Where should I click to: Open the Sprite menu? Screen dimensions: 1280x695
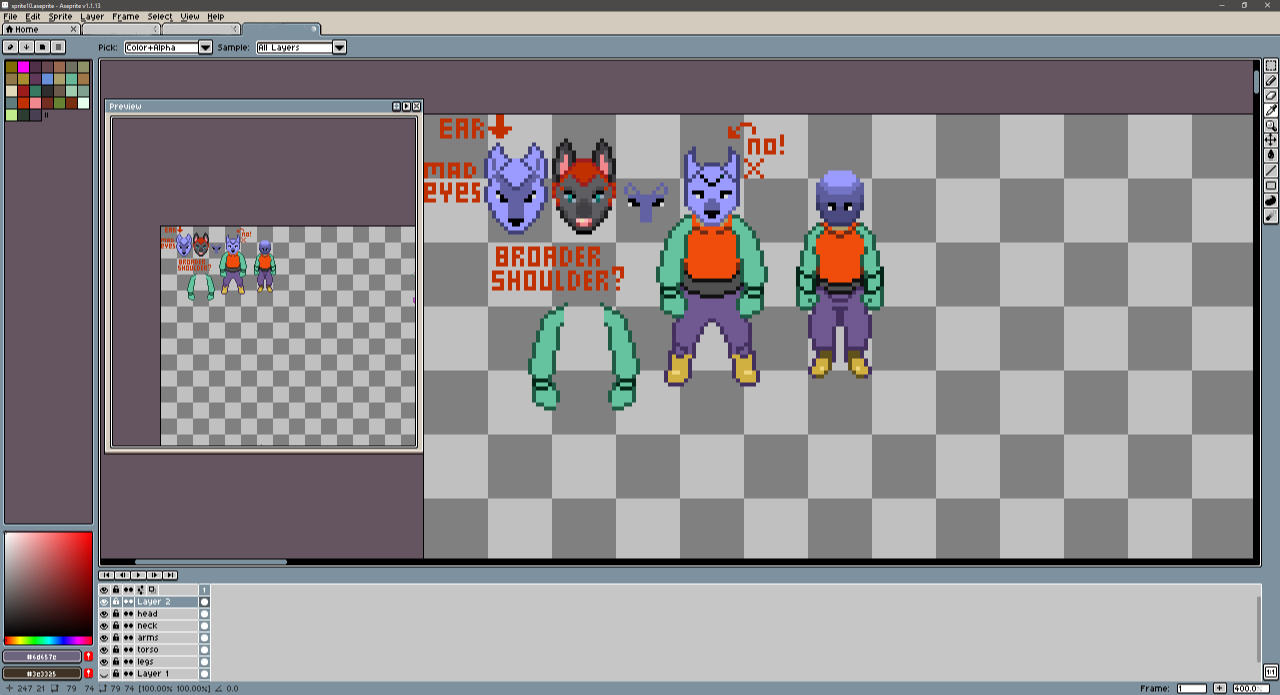pos(60,17)
